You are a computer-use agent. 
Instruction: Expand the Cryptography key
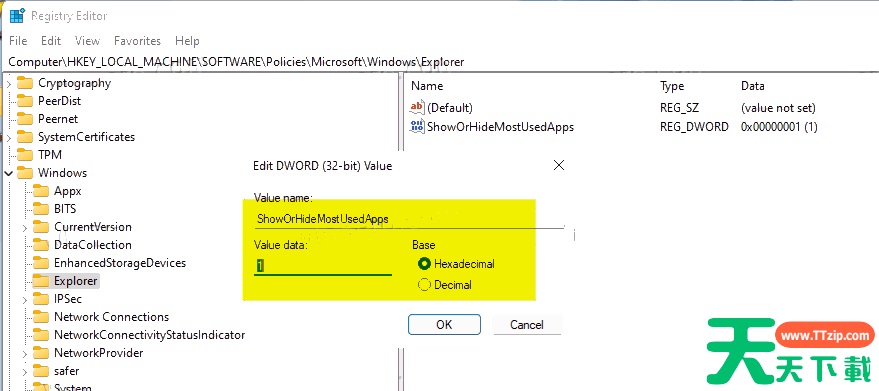[x=8, y=84]
